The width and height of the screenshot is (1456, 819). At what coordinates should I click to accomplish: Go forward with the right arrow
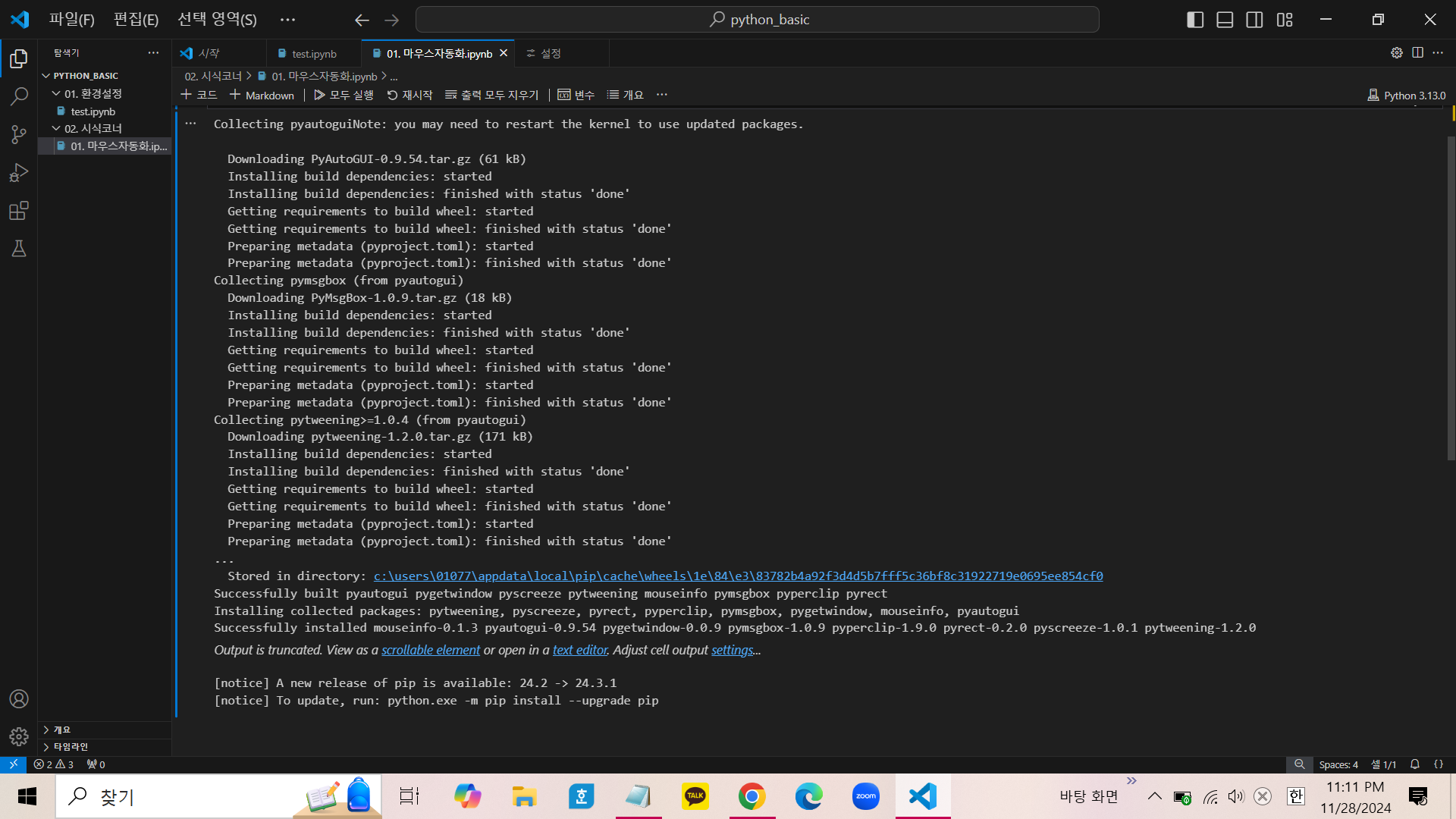click(x=391, y=20)
